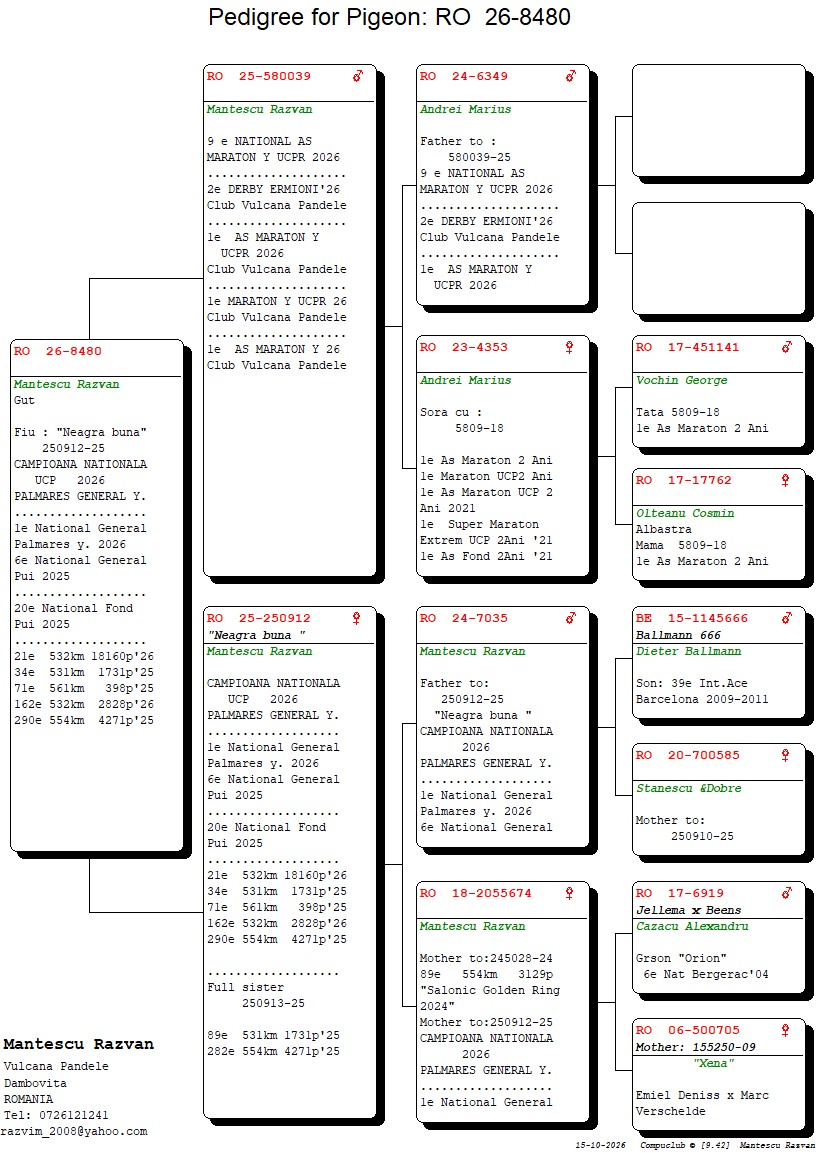This screenshot has height=1172, width=816.
Task: Click the date "15-10-2026" in the footer
Action: (601, 1145)
